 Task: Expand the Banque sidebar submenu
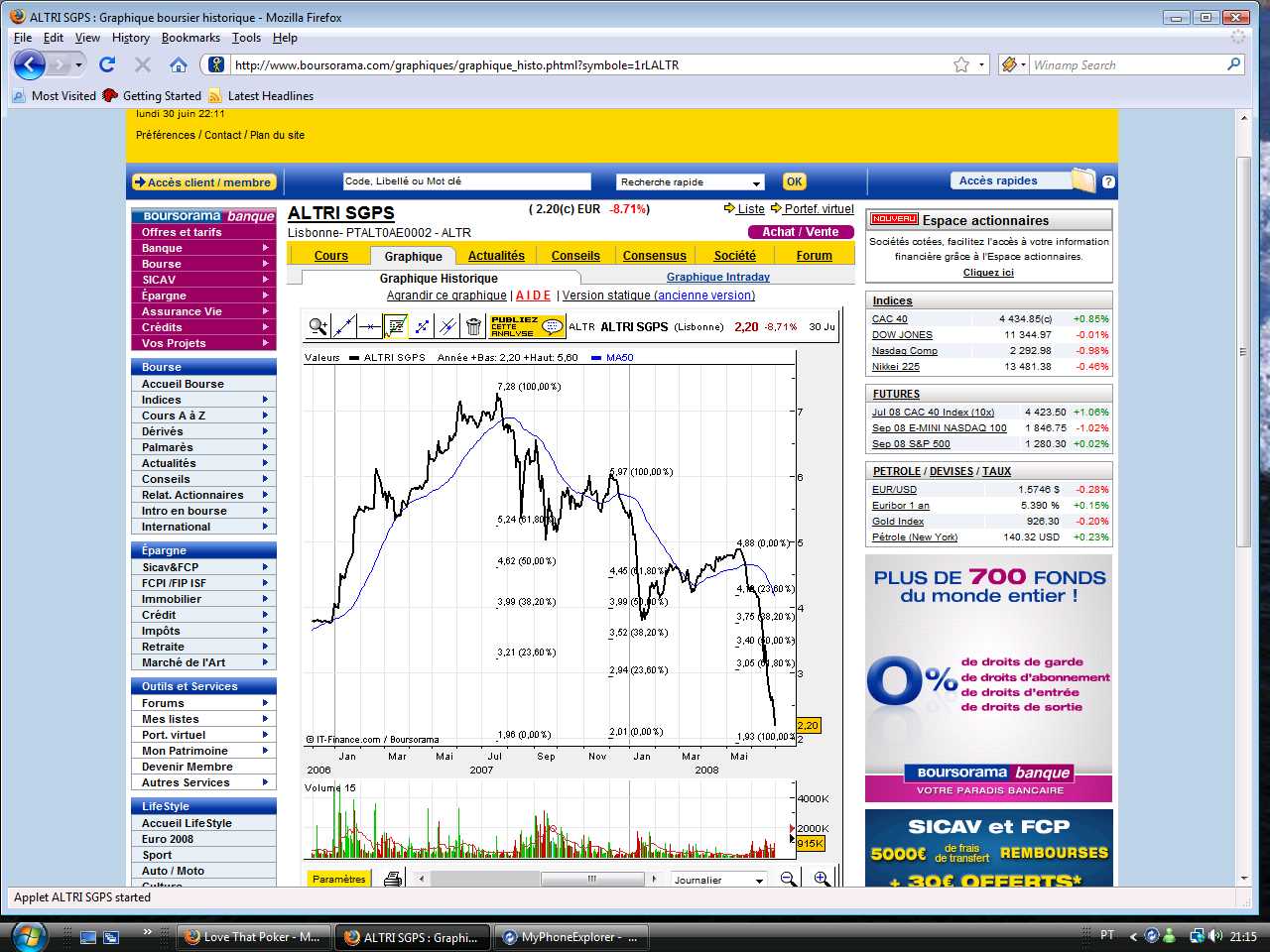click(265, 248)
